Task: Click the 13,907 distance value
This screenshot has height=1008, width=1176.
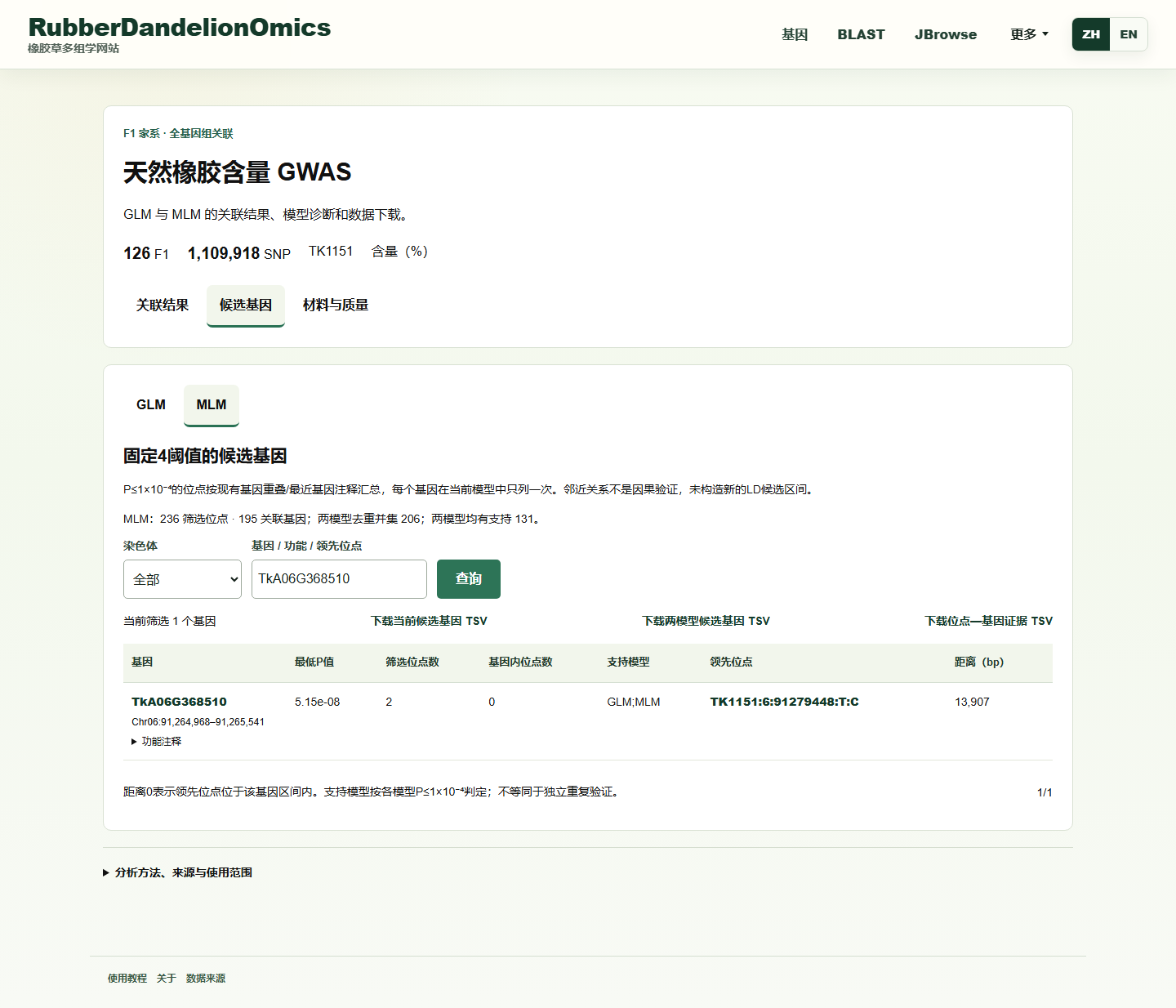Action: tap(972, 702)
